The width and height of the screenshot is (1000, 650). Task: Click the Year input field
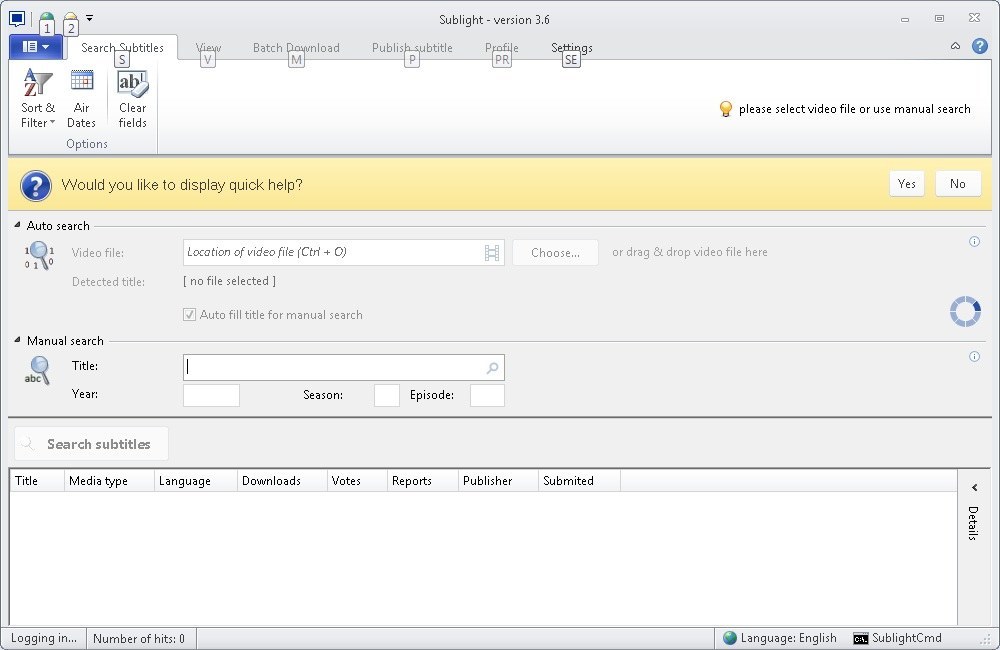pos(211,395)
